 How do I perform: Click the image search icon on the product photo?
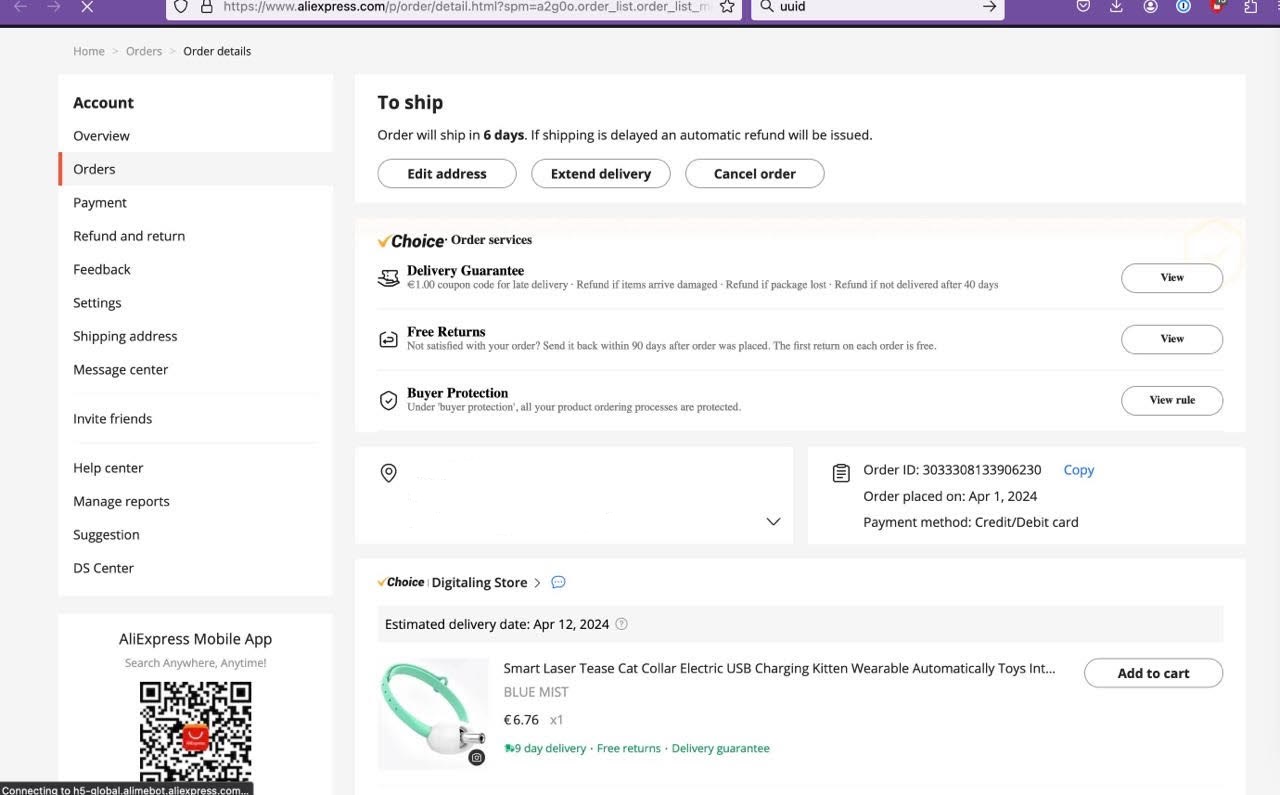coord(477,757)
